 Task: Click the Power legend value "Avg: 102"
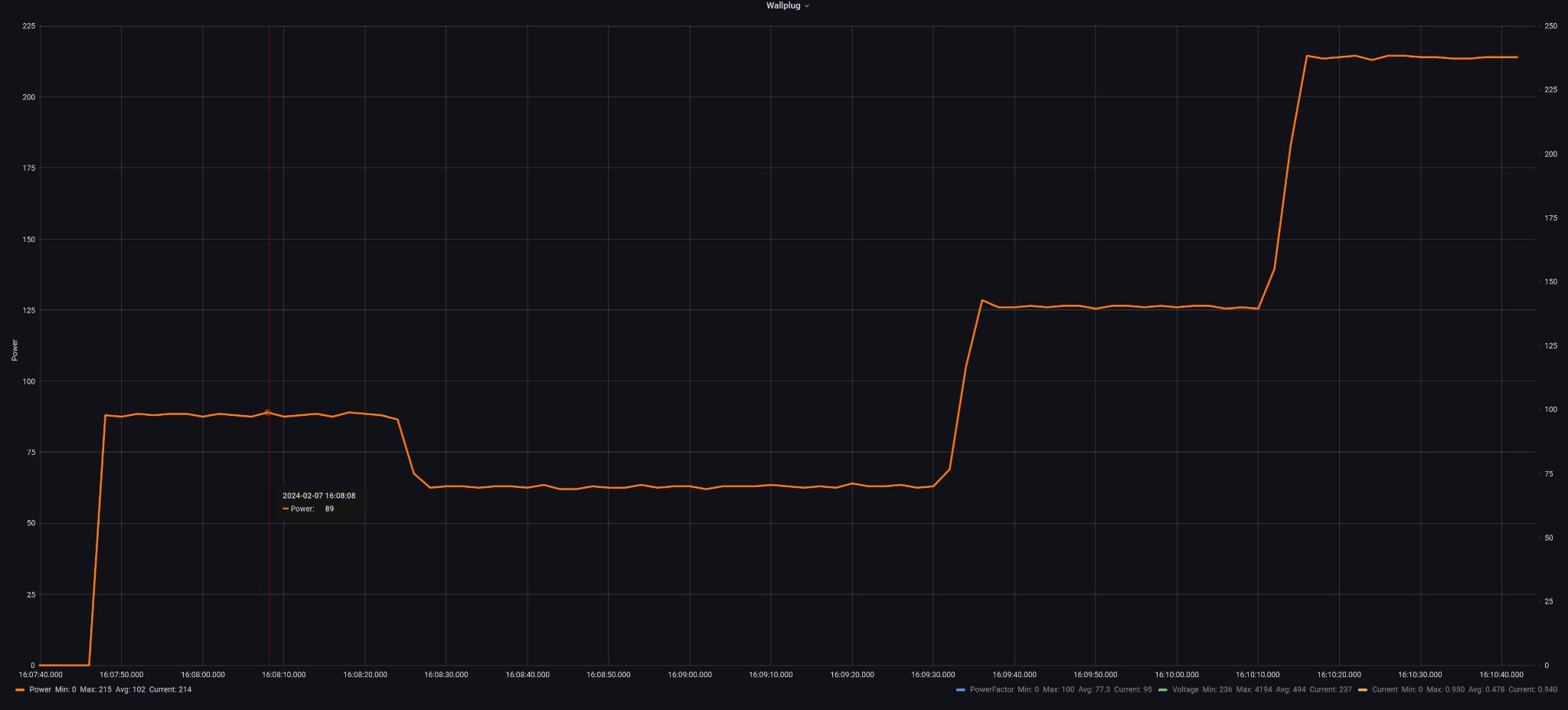click(x=130, y=689)
